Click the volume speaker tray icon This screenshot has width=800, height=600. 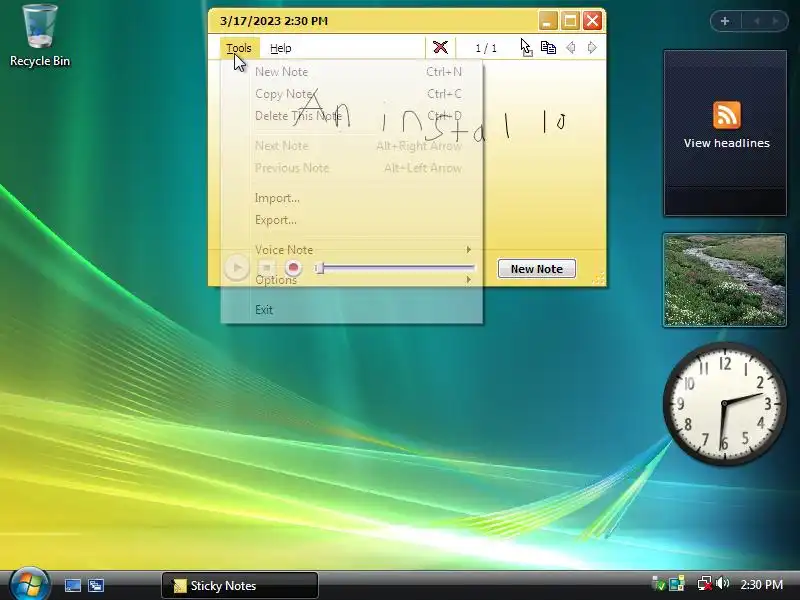[x=722, y=583]
